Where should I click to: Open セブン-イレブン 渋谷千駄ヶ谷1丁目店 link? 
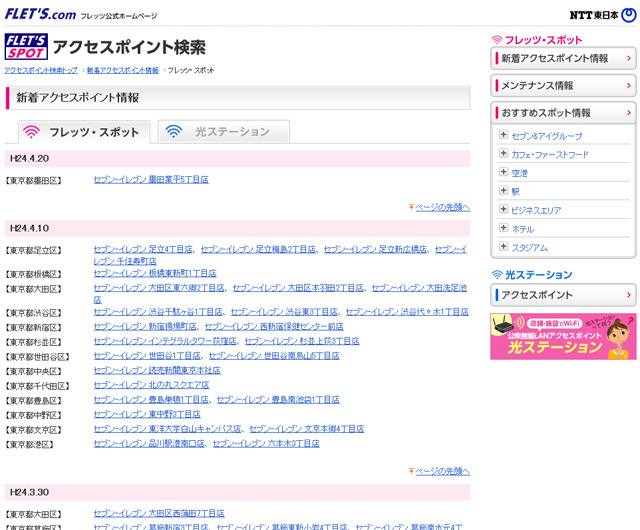158,312
